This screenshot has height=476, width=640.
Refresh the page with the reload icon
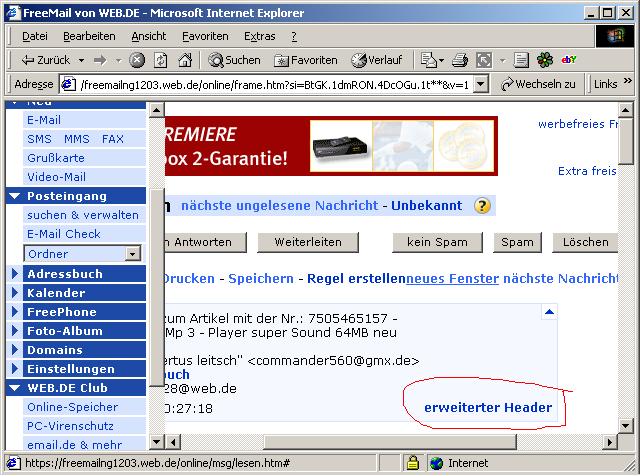(x=160, y=60)
